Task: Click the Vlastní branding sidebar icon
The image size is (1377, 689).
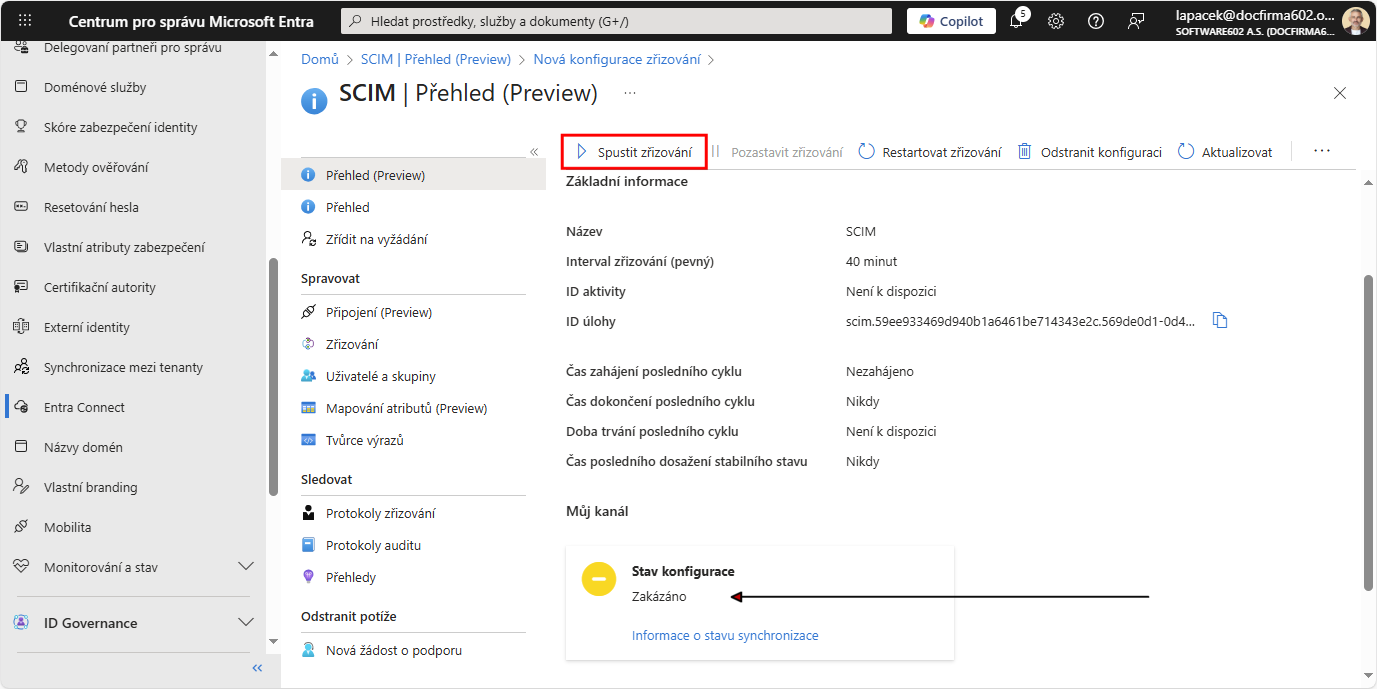Action: pos(21,487)
